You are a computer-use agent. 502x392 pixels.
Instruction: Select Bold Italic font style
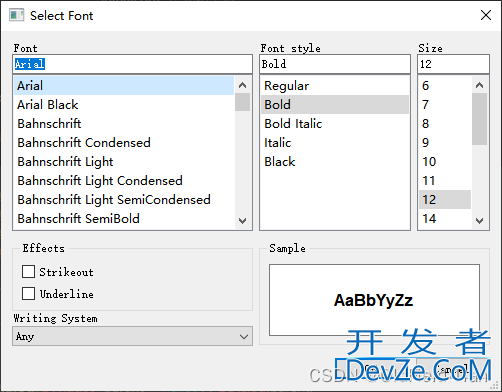click(335, 124)
